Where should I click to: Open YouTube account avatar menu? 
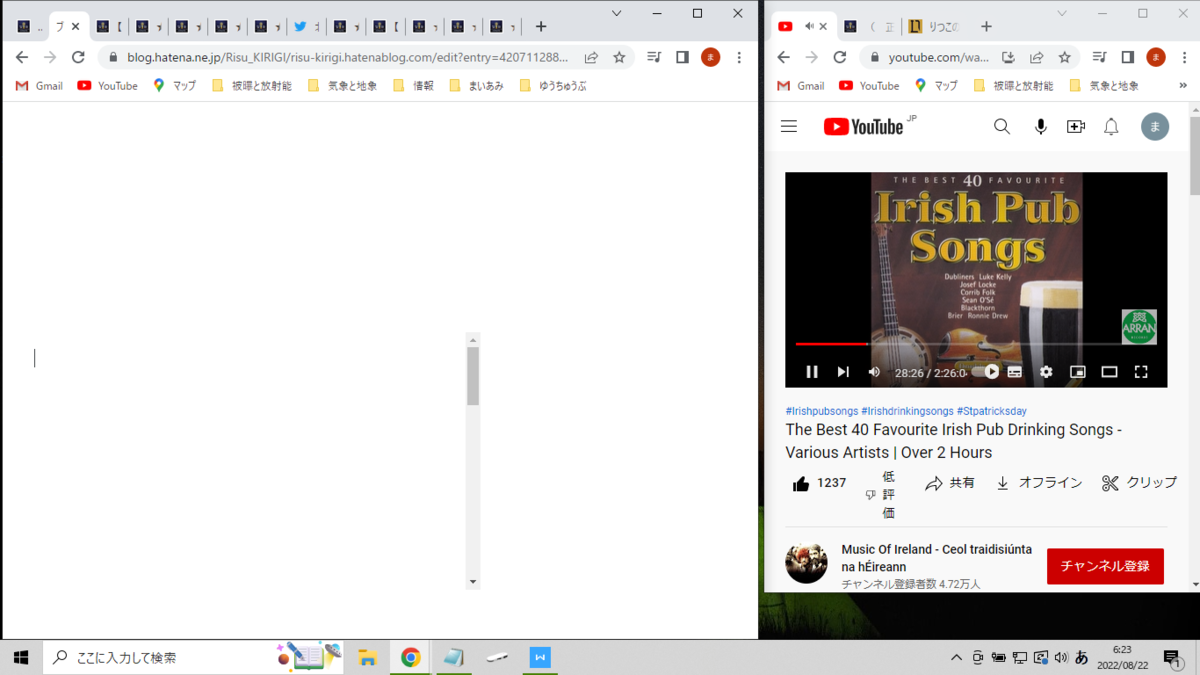(1155, 127)
